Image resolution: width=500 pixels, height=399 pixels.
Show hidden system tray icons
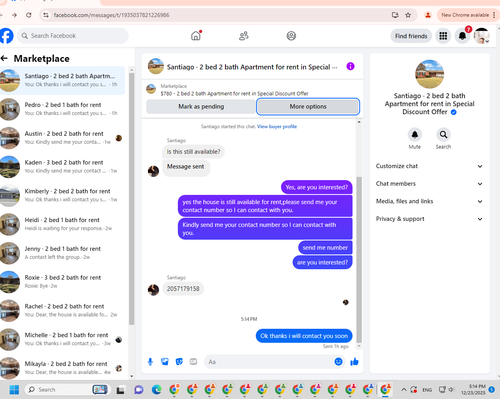pos(403,389)
